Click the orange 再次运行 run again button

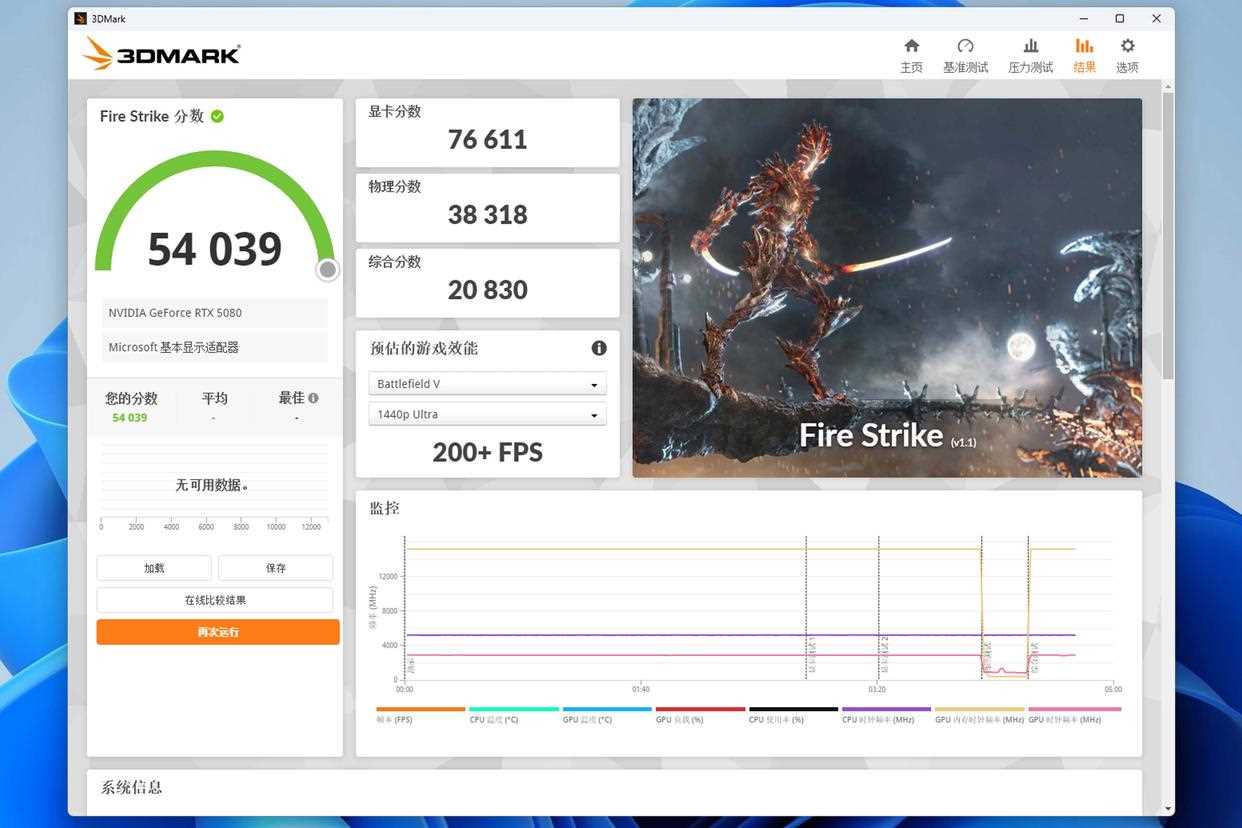tap(218, 632)
